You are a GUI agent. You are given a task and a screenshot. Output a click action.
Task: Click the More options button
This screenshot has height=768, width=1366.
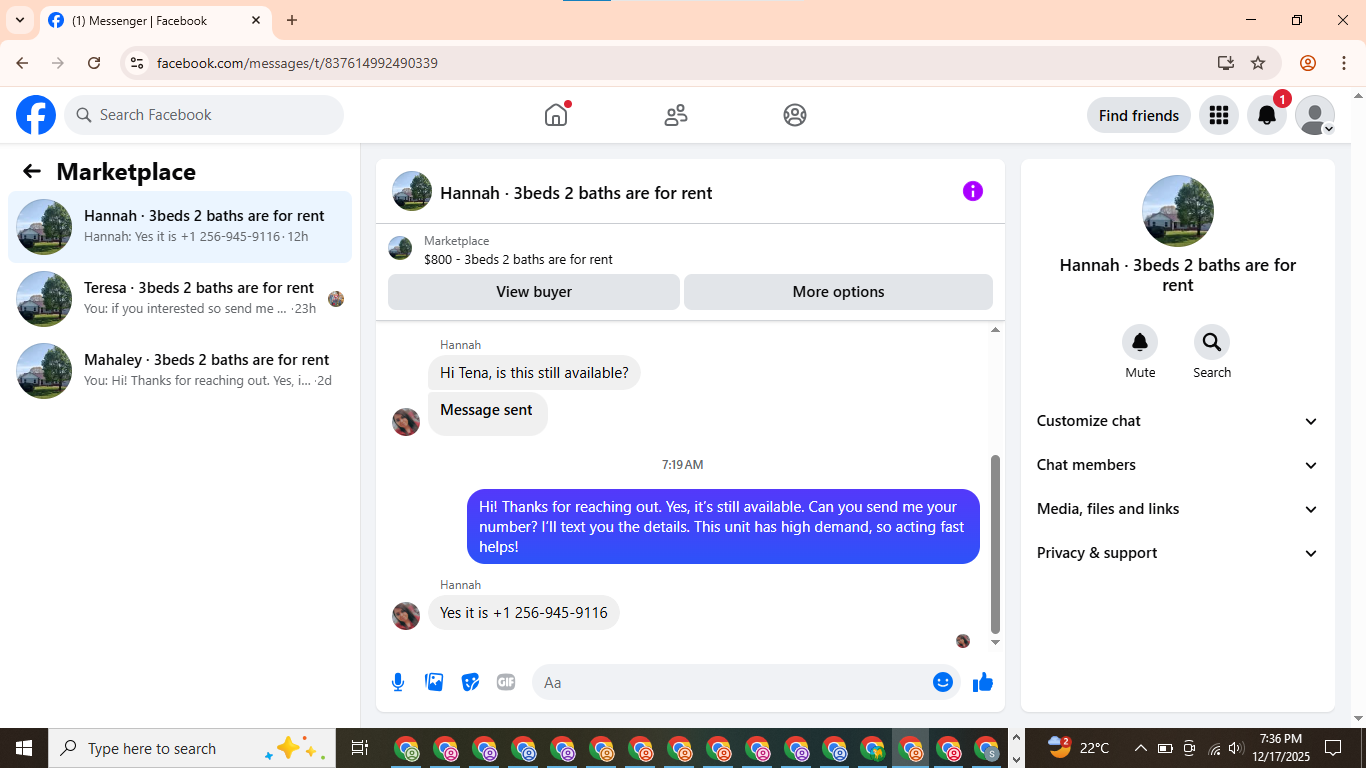pos(838,292)
